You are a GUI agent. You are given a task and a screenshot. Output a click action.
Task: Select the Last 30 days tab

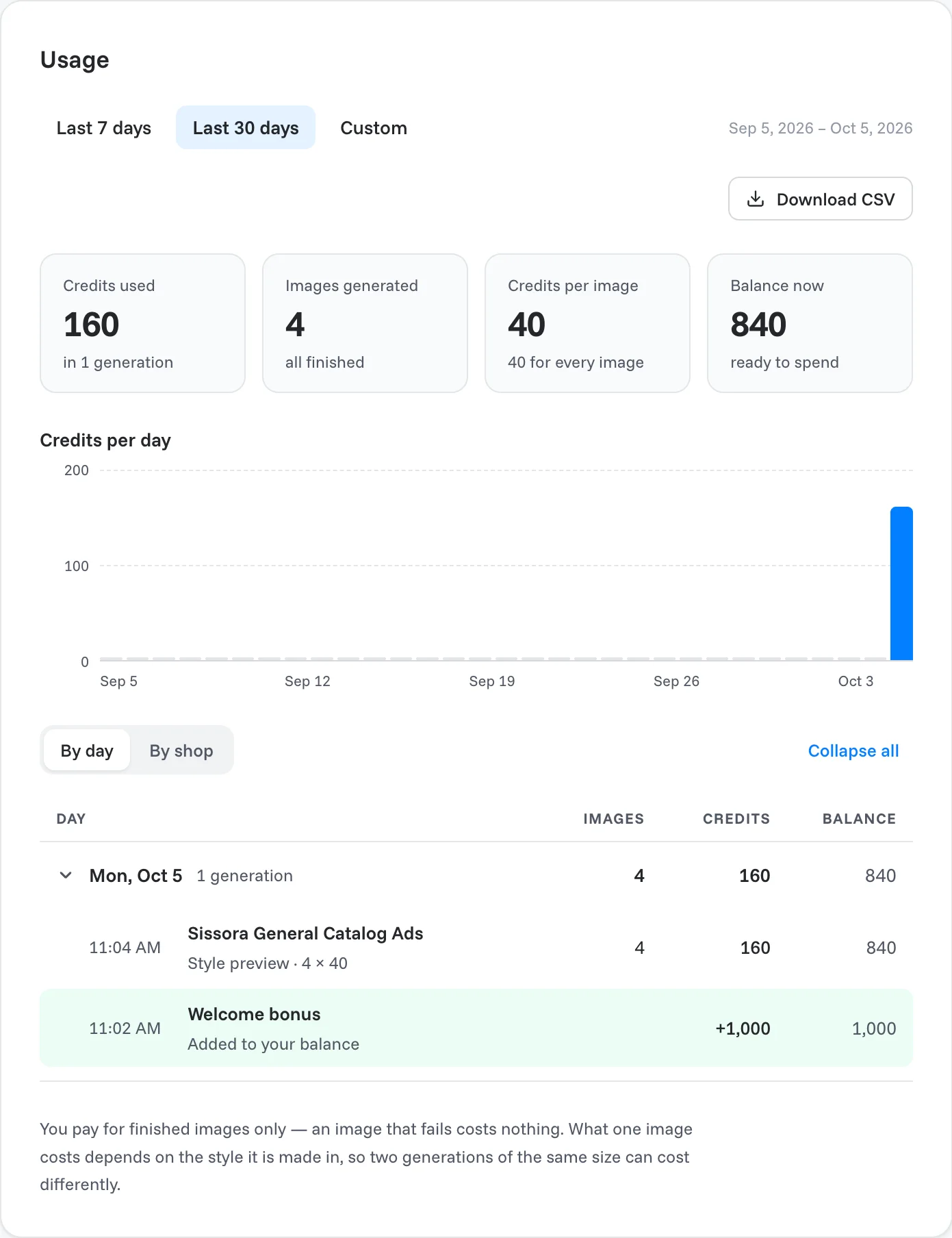[246, 128]
